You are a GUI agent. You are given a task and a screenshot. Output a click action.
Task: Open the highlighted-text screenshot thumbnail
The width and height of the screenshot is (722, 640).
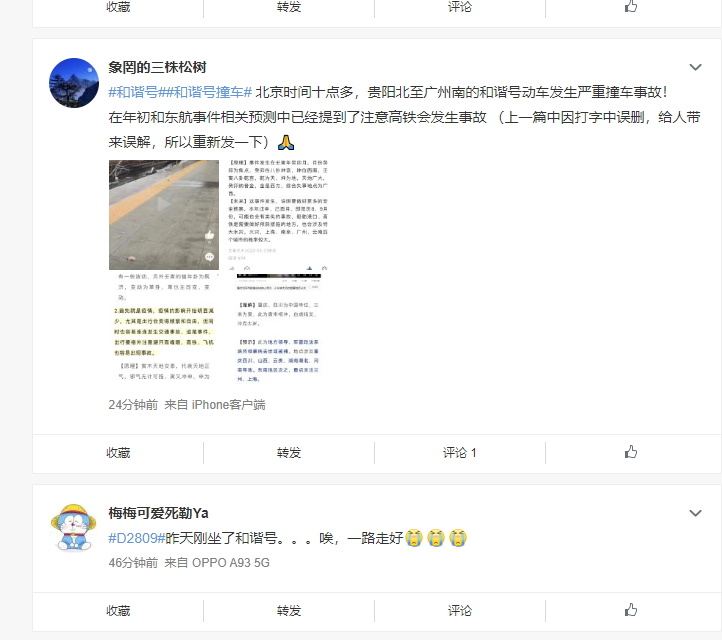tap(164, 328)
